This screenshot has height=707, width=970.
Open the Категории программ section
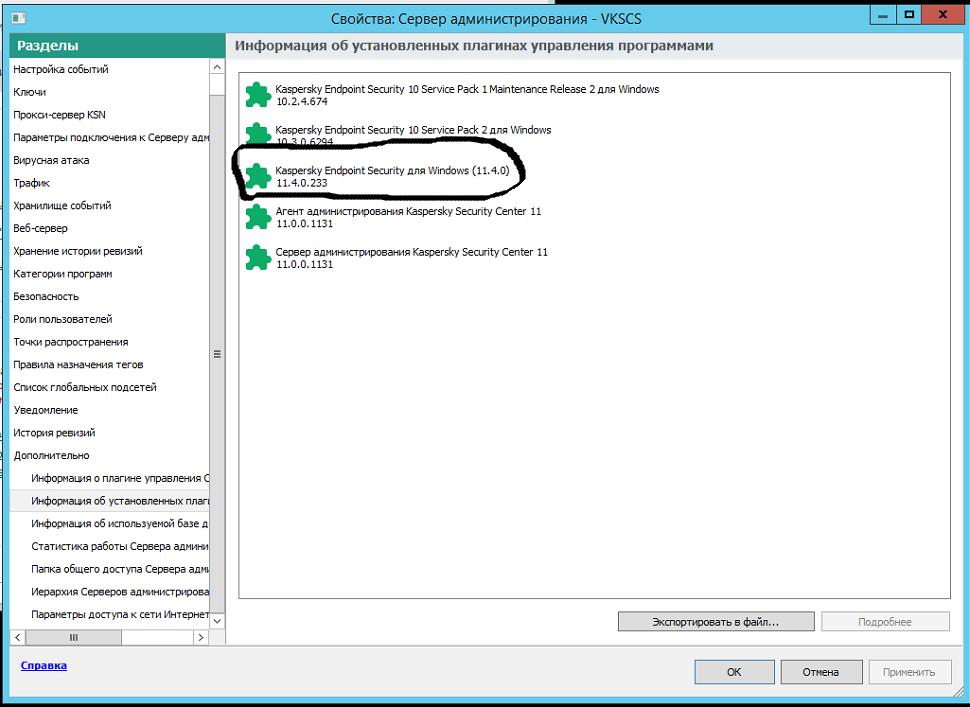[62, 274]
